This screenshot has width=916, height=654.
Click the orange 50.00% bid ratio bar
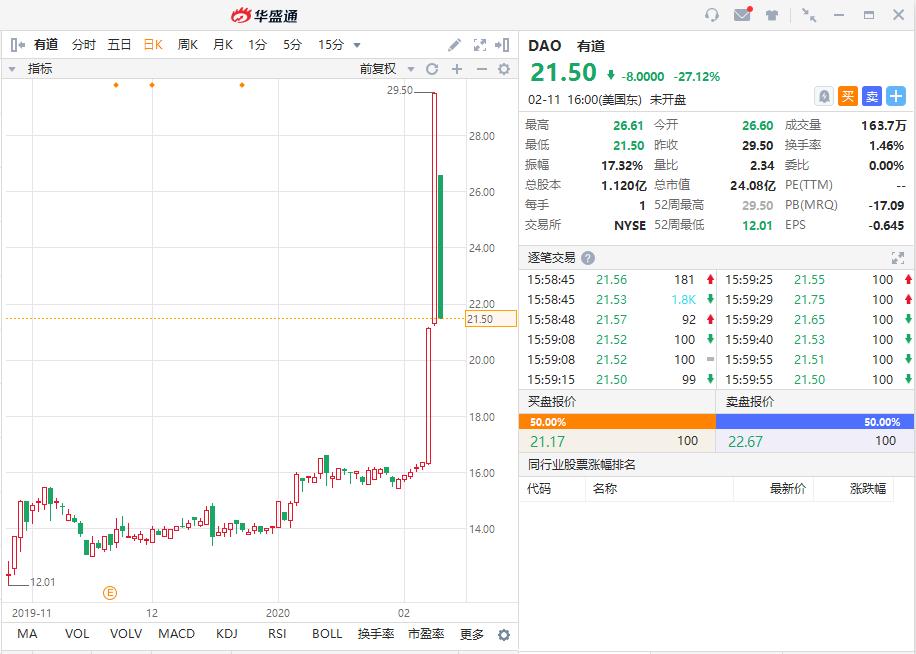[x=617, y=422]
